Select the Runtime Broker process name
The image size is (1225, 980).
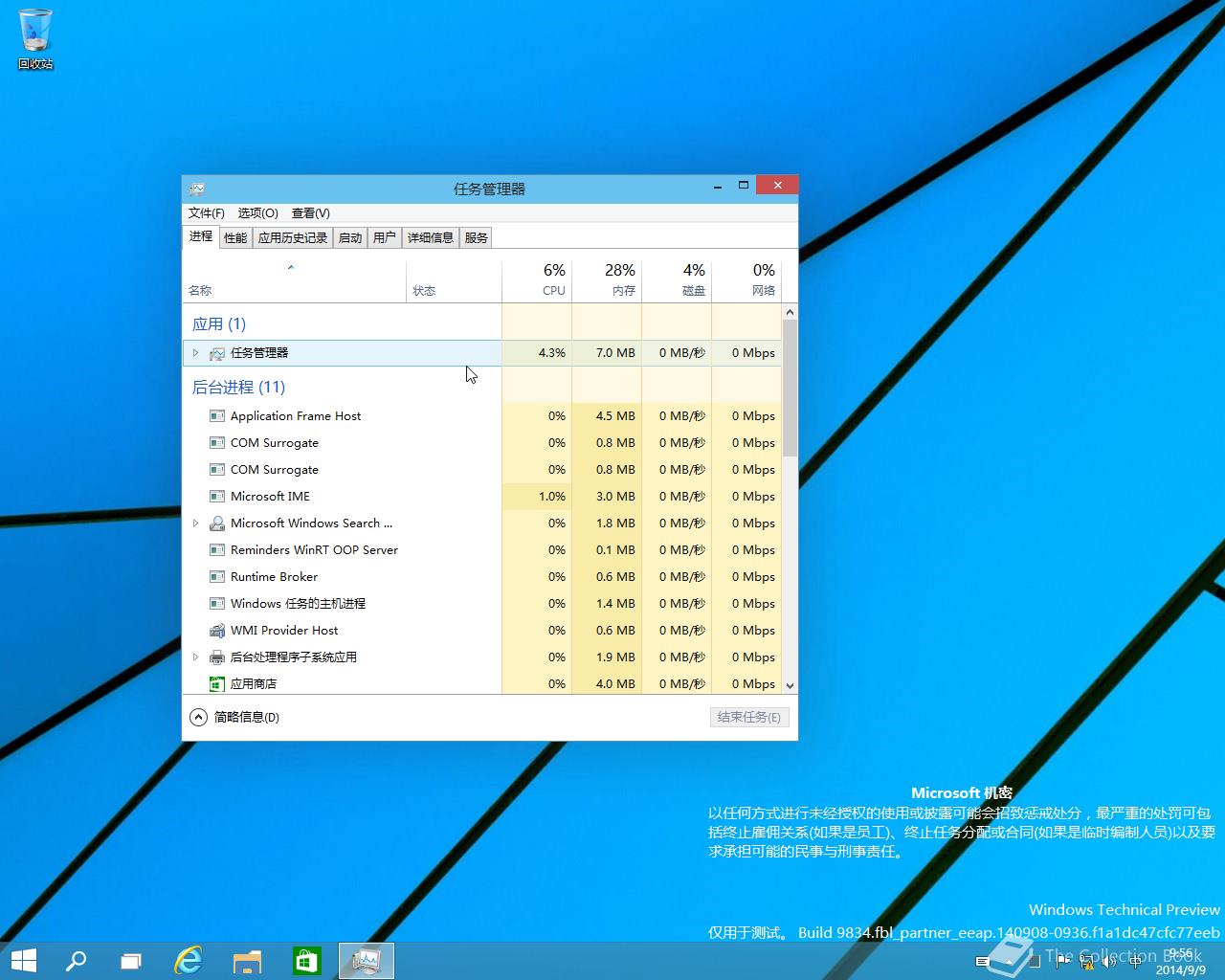pyautogui.click(x=274, y=577)
